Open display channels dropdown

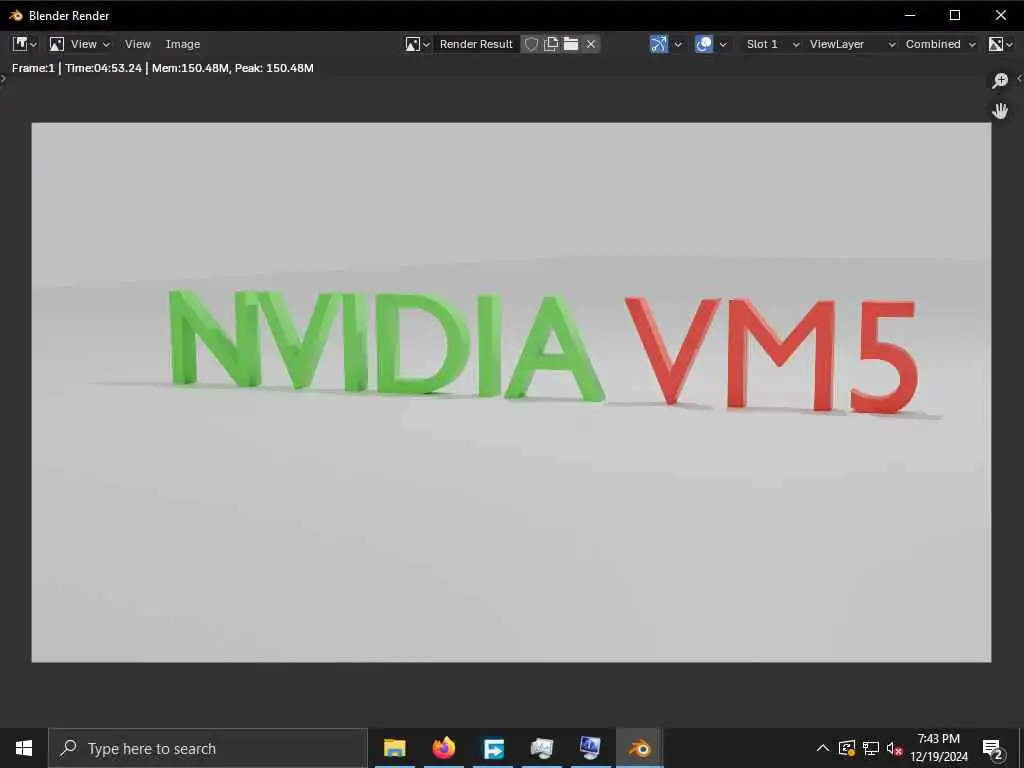(1000, 44)
